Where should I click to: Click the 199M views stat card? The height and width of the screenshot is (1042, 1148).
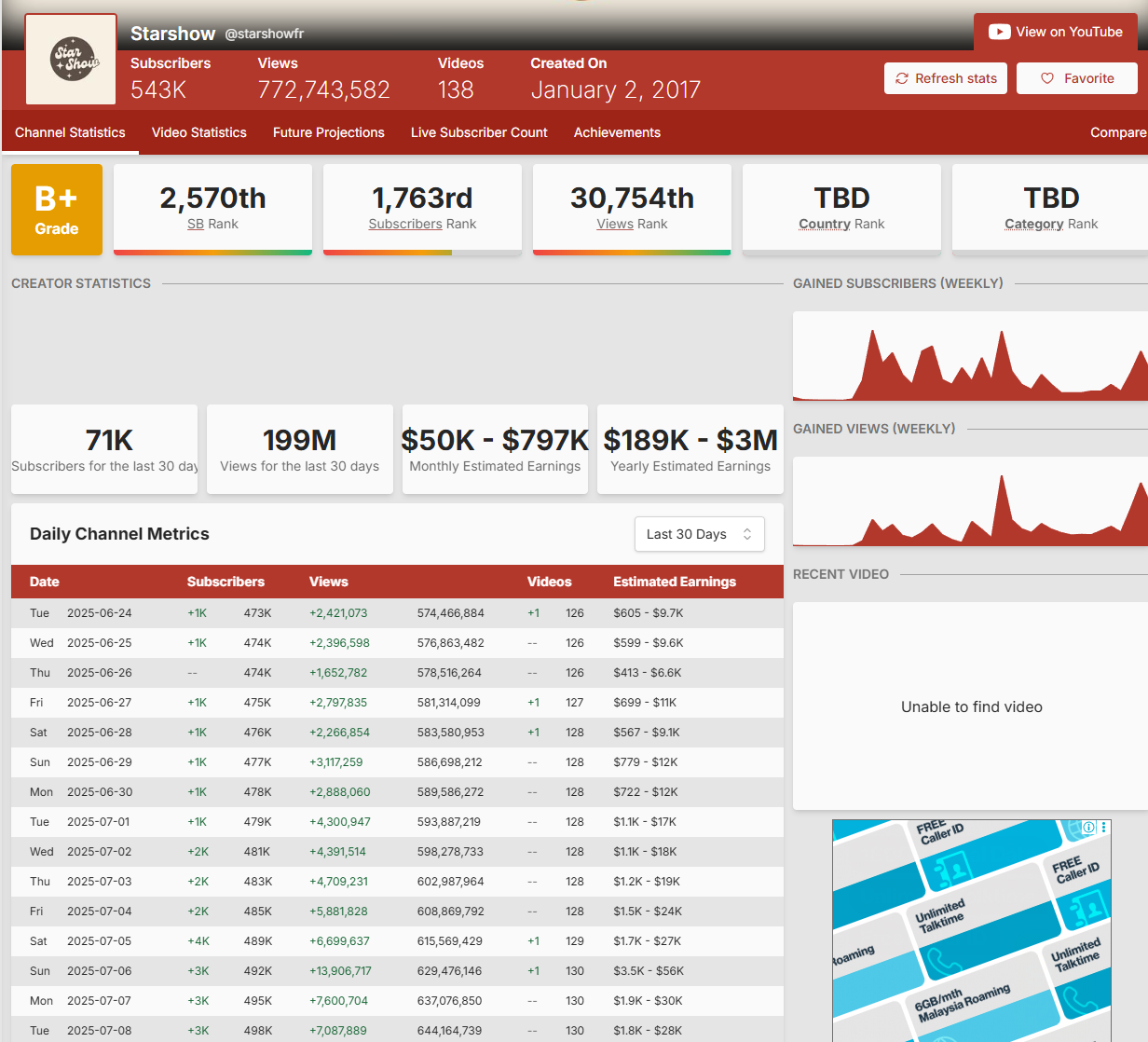pos(300,449)
